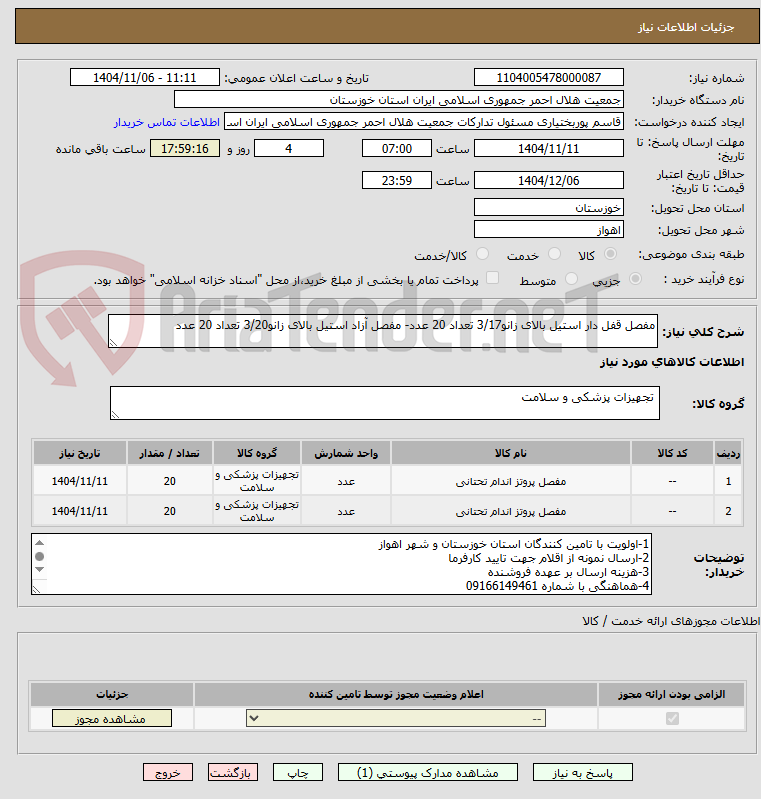Click the 'تاریخ نیاز' column header
Viewport: 761px width, 799px height.
point(80,453)
